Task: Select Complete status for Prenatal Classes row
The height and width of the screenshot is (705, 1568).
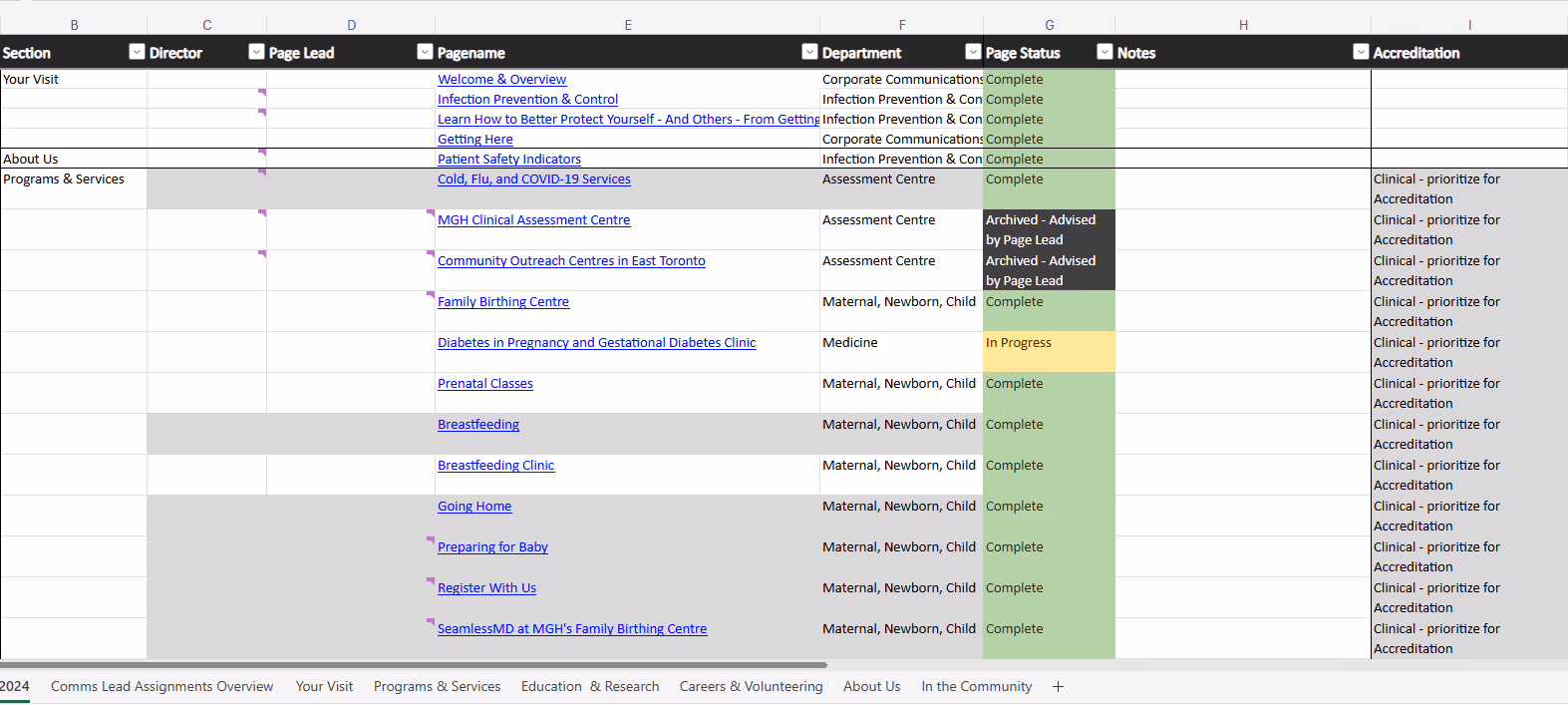Action: [1049, 393]
